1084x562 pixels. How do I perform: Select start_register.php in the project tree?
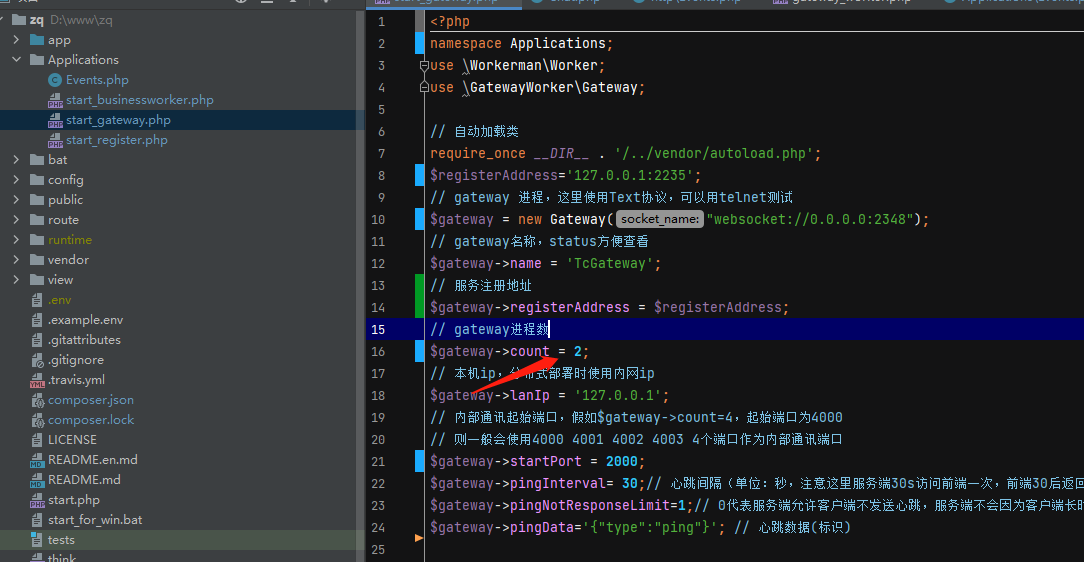coord(117,140)
